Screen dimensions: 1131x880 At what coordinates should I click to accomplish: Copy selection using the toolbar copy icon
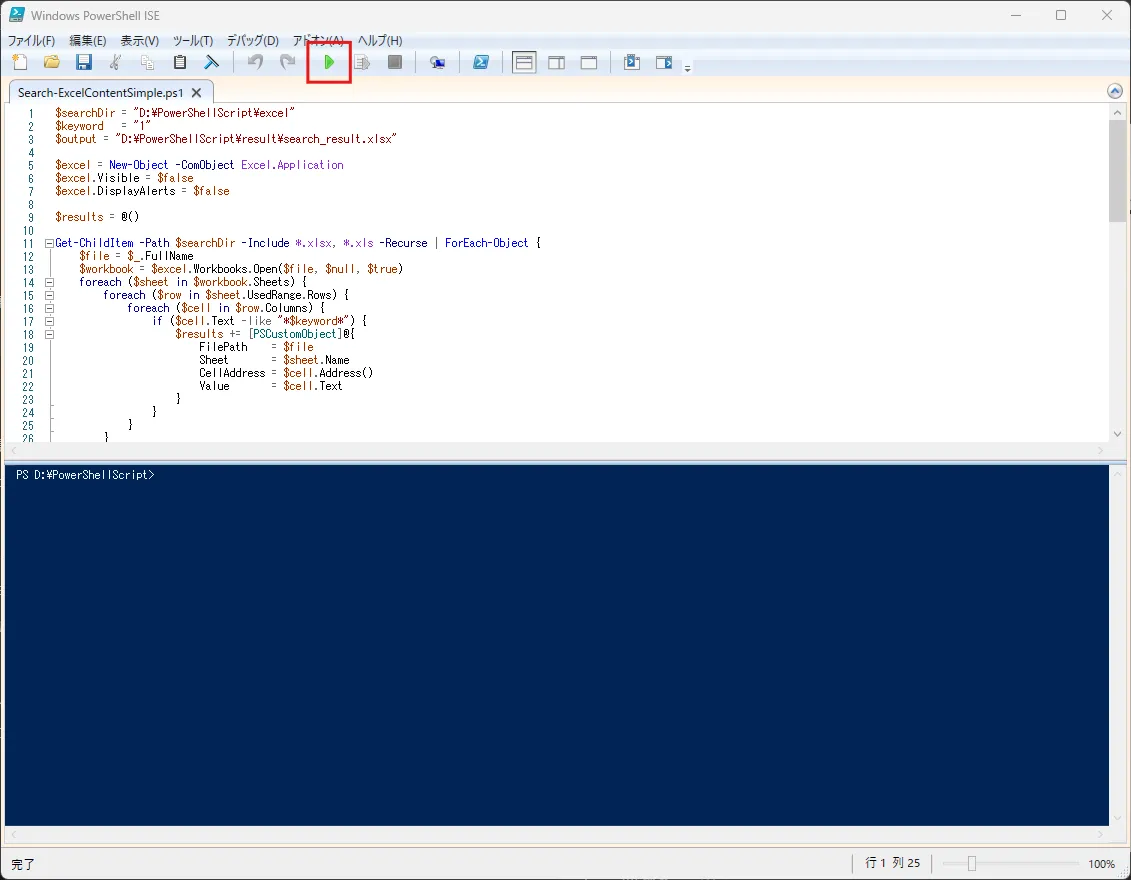147,63
